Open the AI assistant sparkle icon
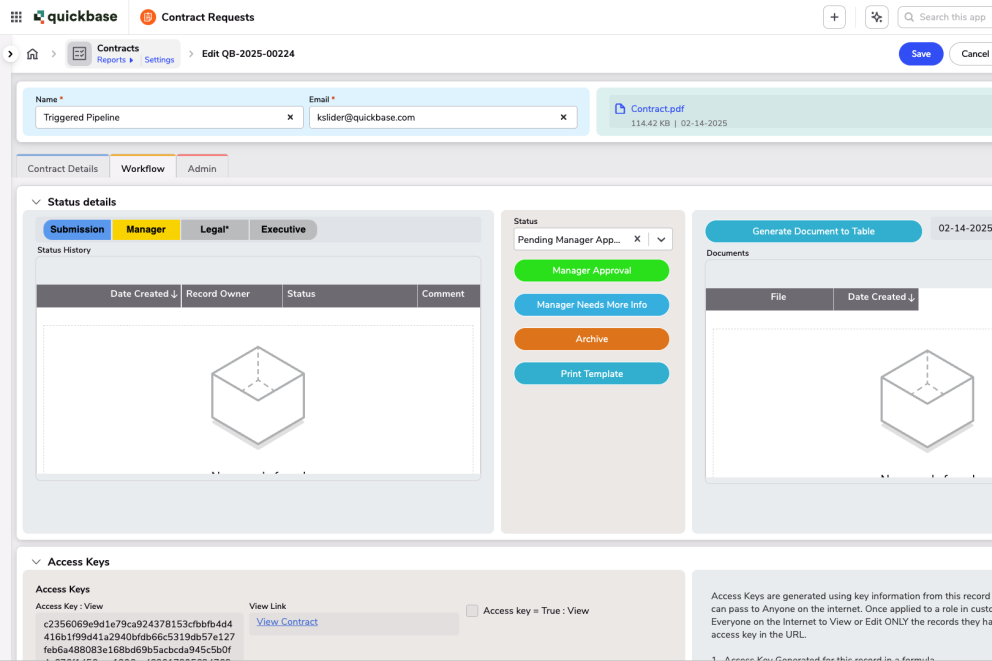992x661 pixels. click(877, 17)
